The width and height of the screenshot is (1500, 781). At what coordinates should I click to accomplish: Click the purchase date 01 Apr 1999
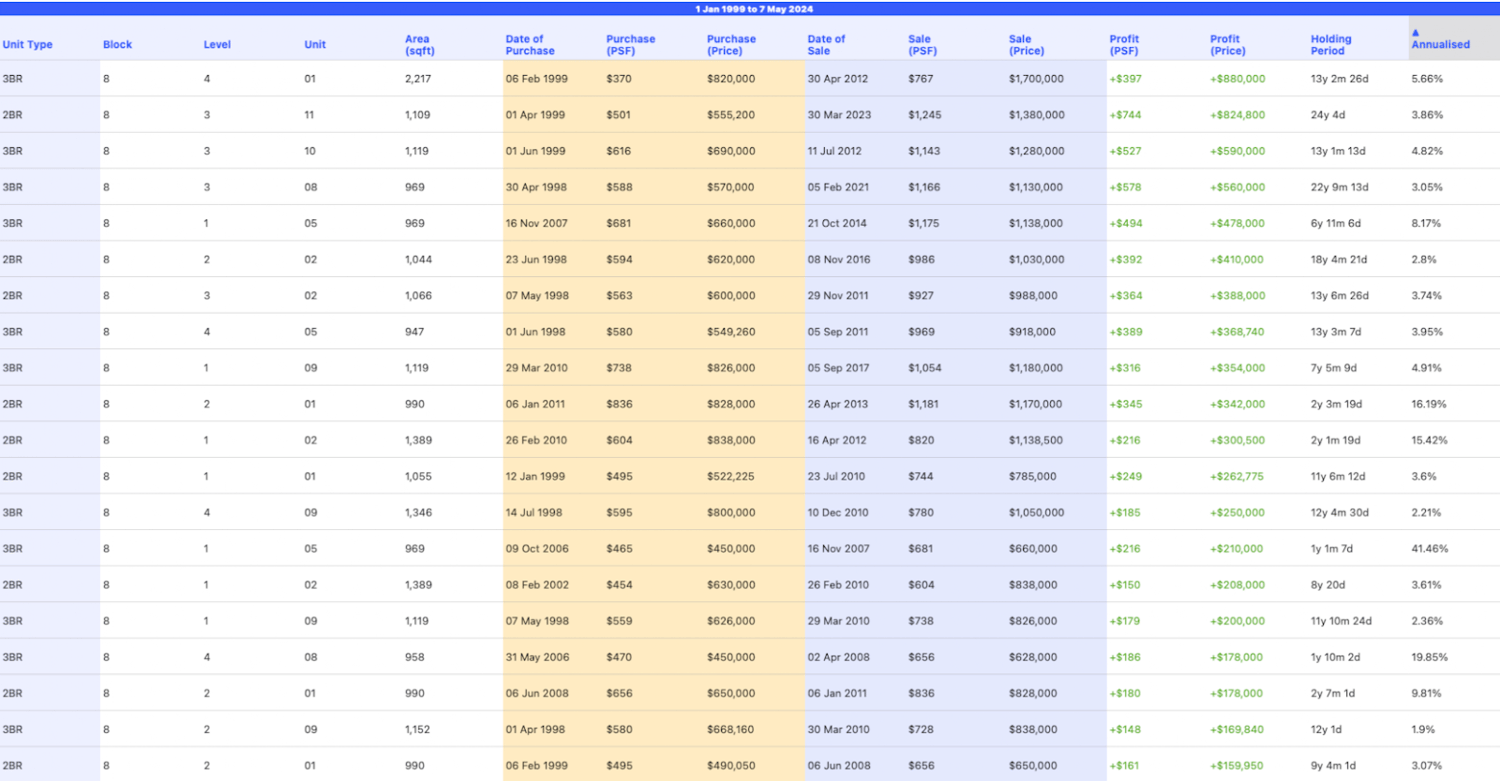(x=535, y=115)
